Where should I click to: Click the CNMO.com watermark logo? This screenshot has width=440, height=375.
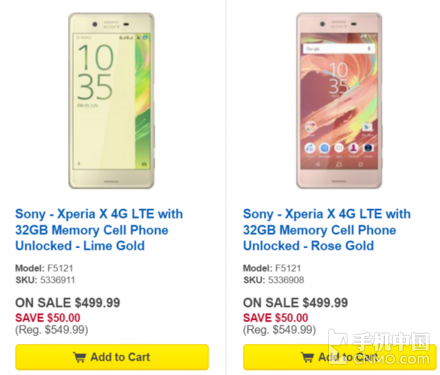379,347
